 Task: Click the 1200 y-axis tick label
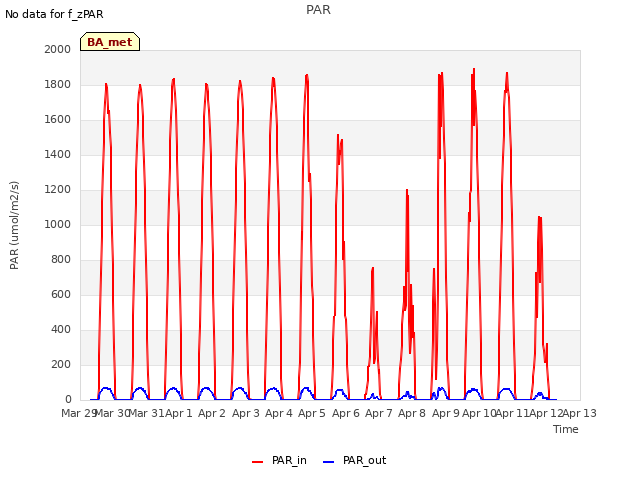coord(58,189)
